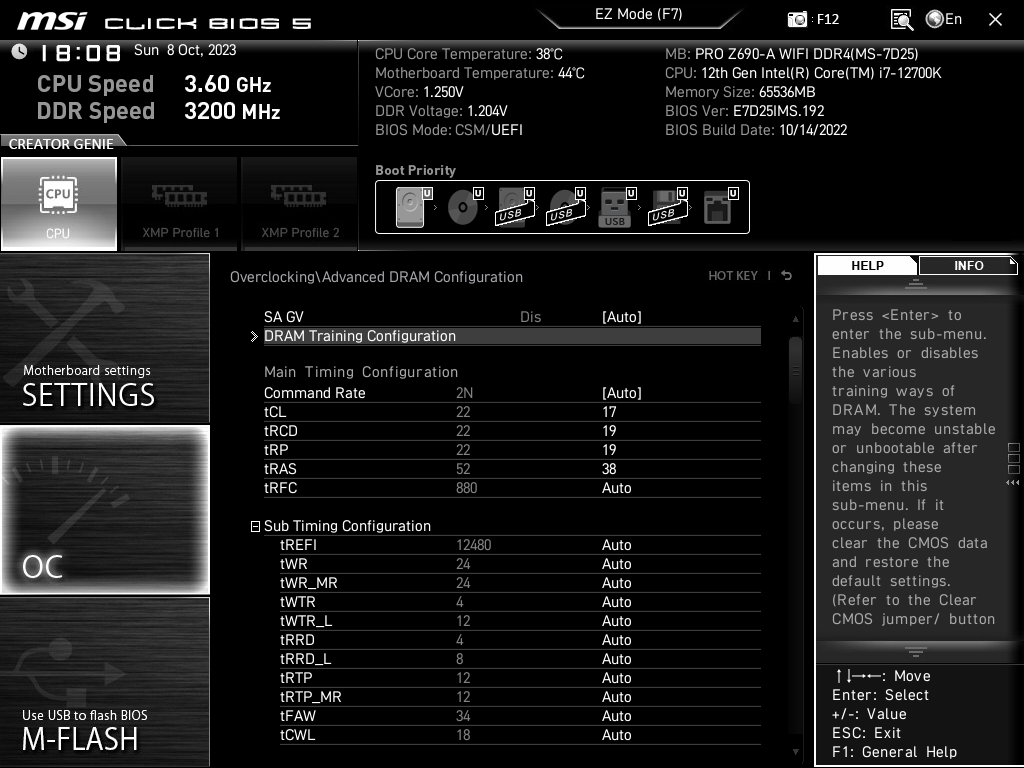Edit the tRAS value 38
The image size is (1024, 768).
pyautogui.click(x=609, y=469)
